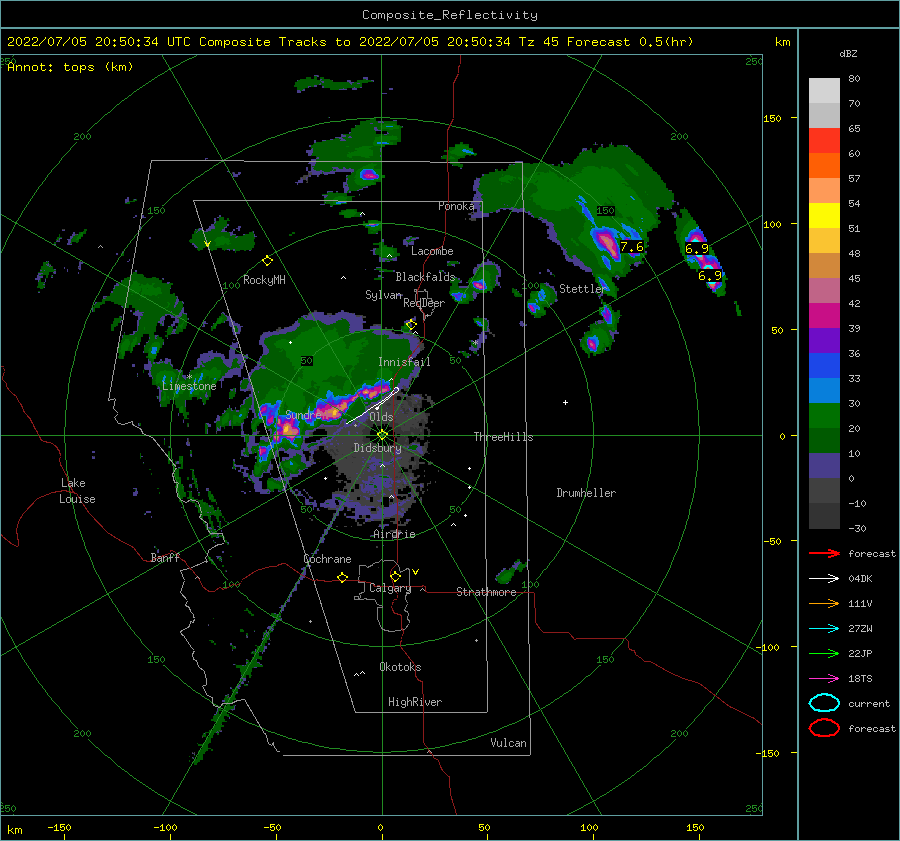900x841 pixels.
Task: Click the Drumheller town label
Action: (x=586, y=493)
